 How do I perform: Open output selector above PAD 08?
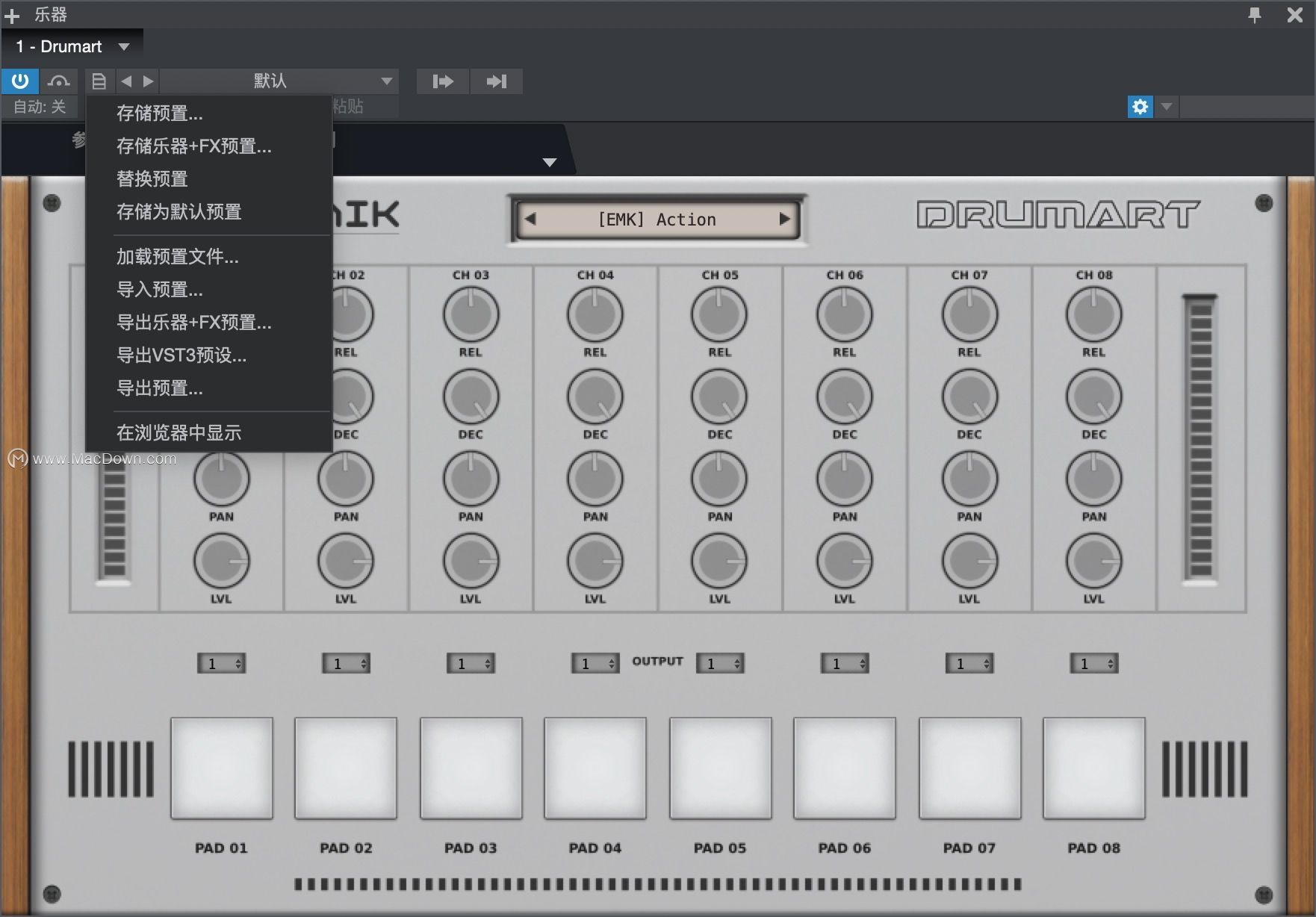click(x=1094, y=663)
